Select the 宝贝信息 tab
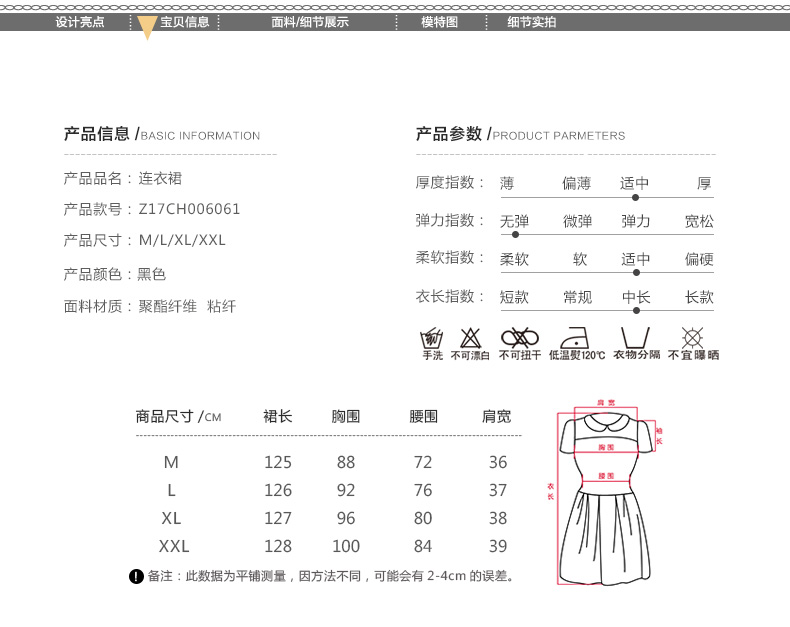This screenshot has width=790, height=627. tap(184, 22)
